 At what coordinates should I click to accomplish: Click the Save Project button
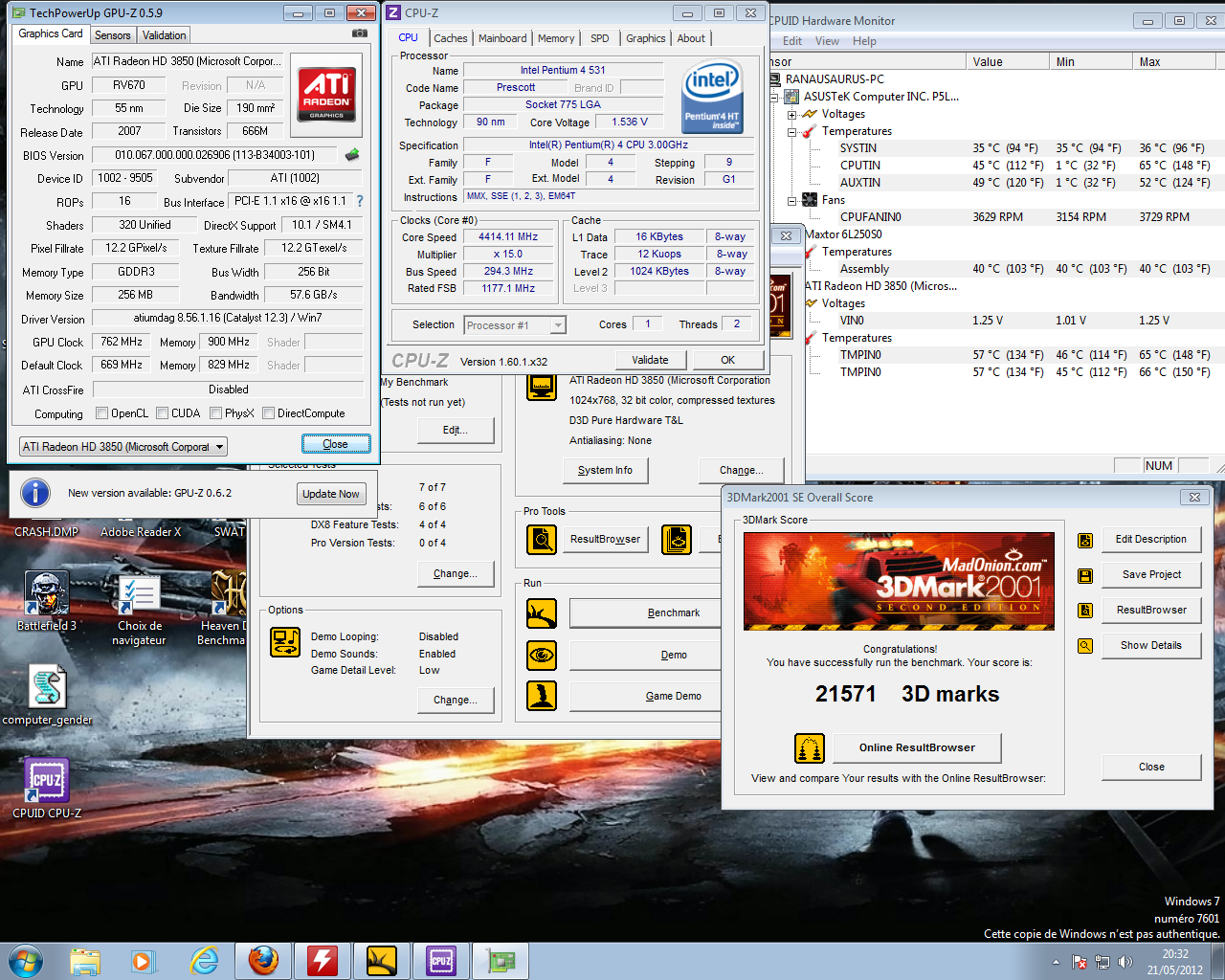1151,574
